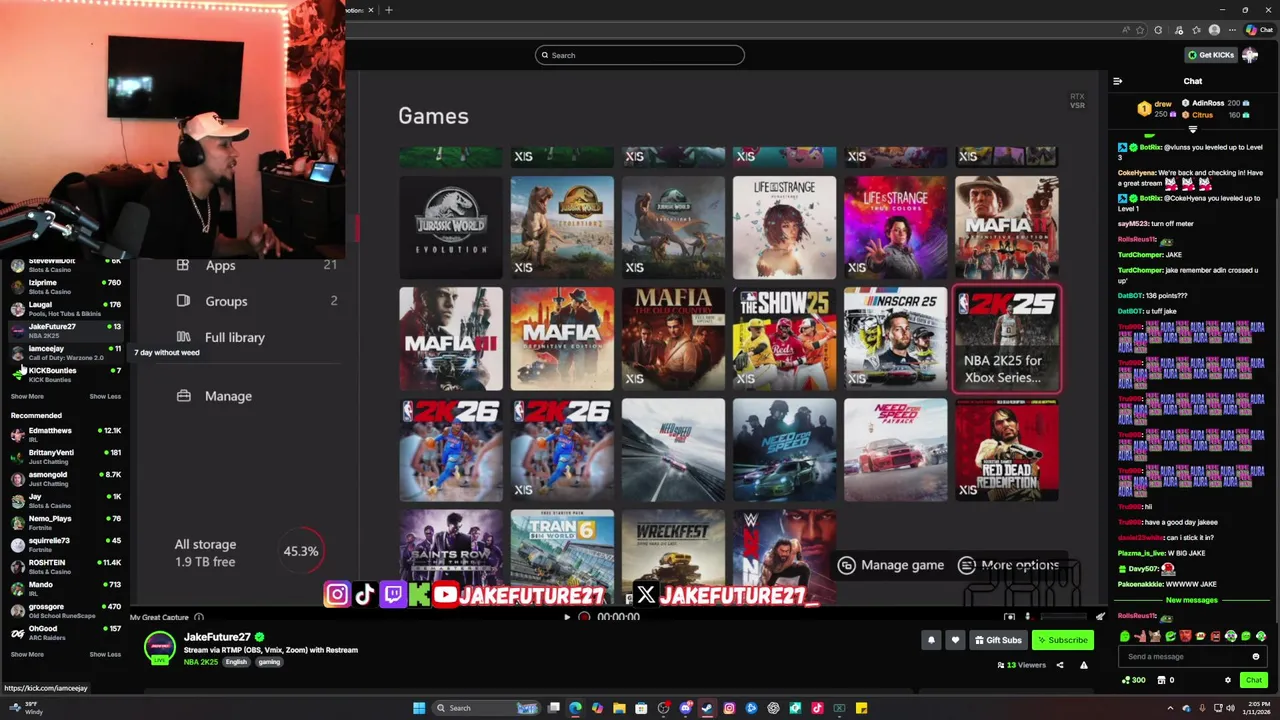Open Steam from the taskbar
Viewport: 1280px width, 720px height.
(707, 708)
